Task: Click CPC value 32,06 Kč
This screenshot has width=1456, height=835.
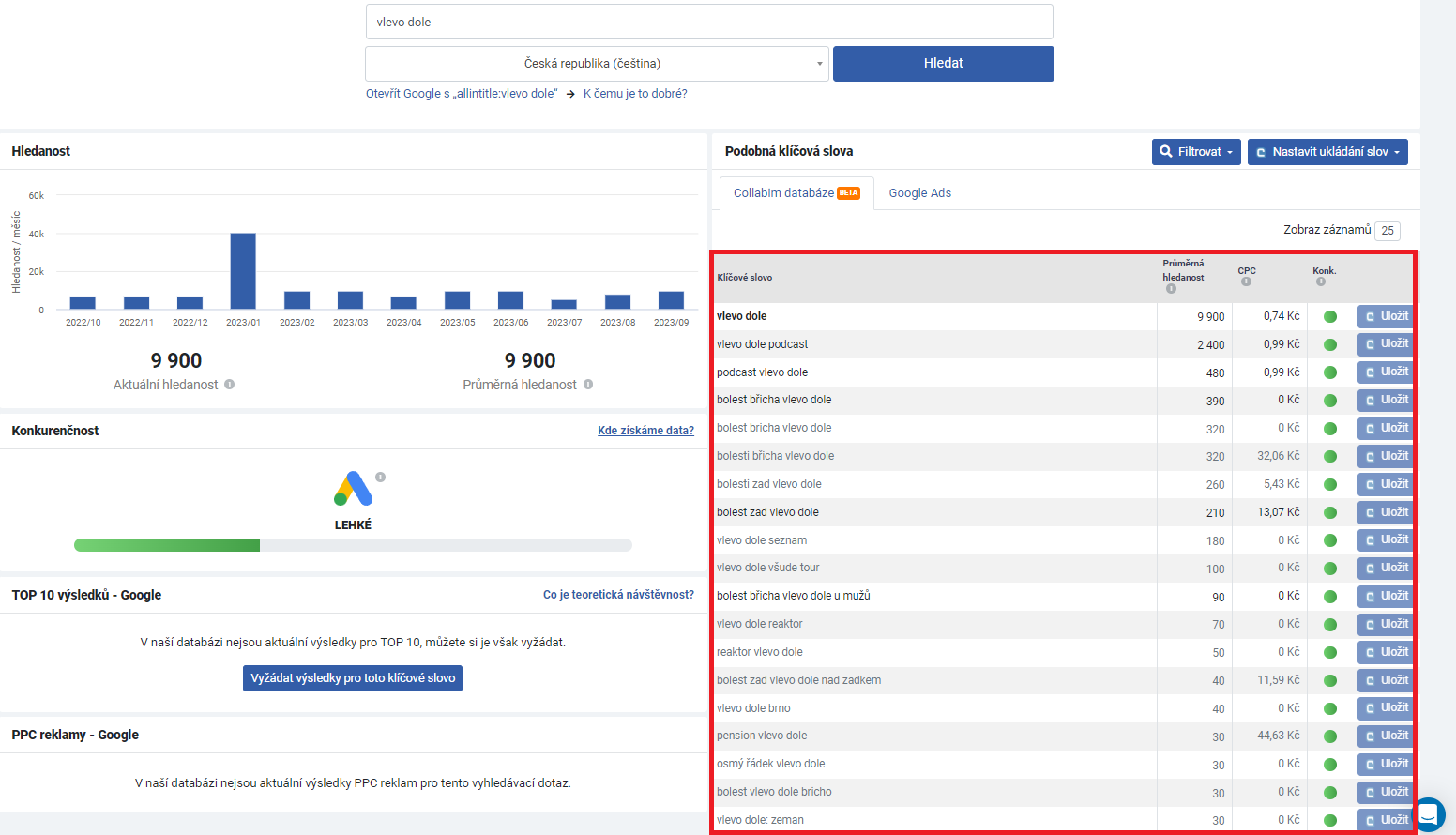Action: pyautogui.click(x=1279, y=456)
